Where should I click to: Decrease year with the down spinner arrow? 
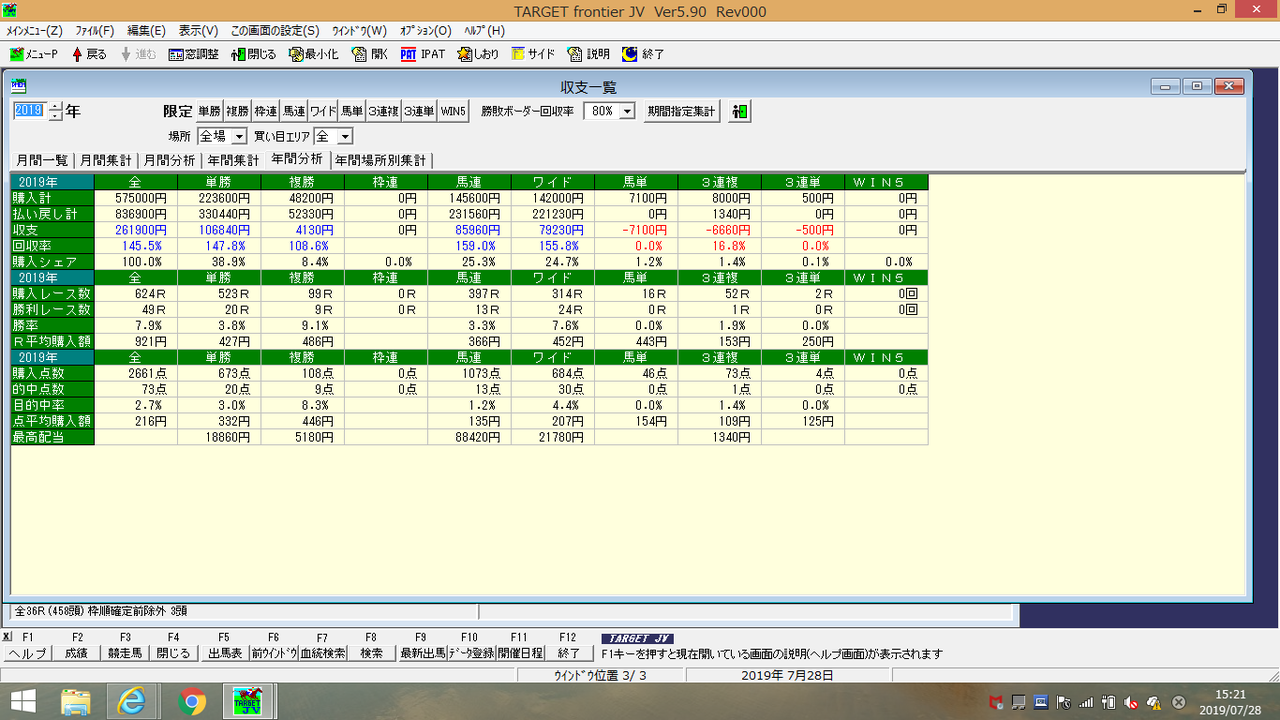click(55, 116)
